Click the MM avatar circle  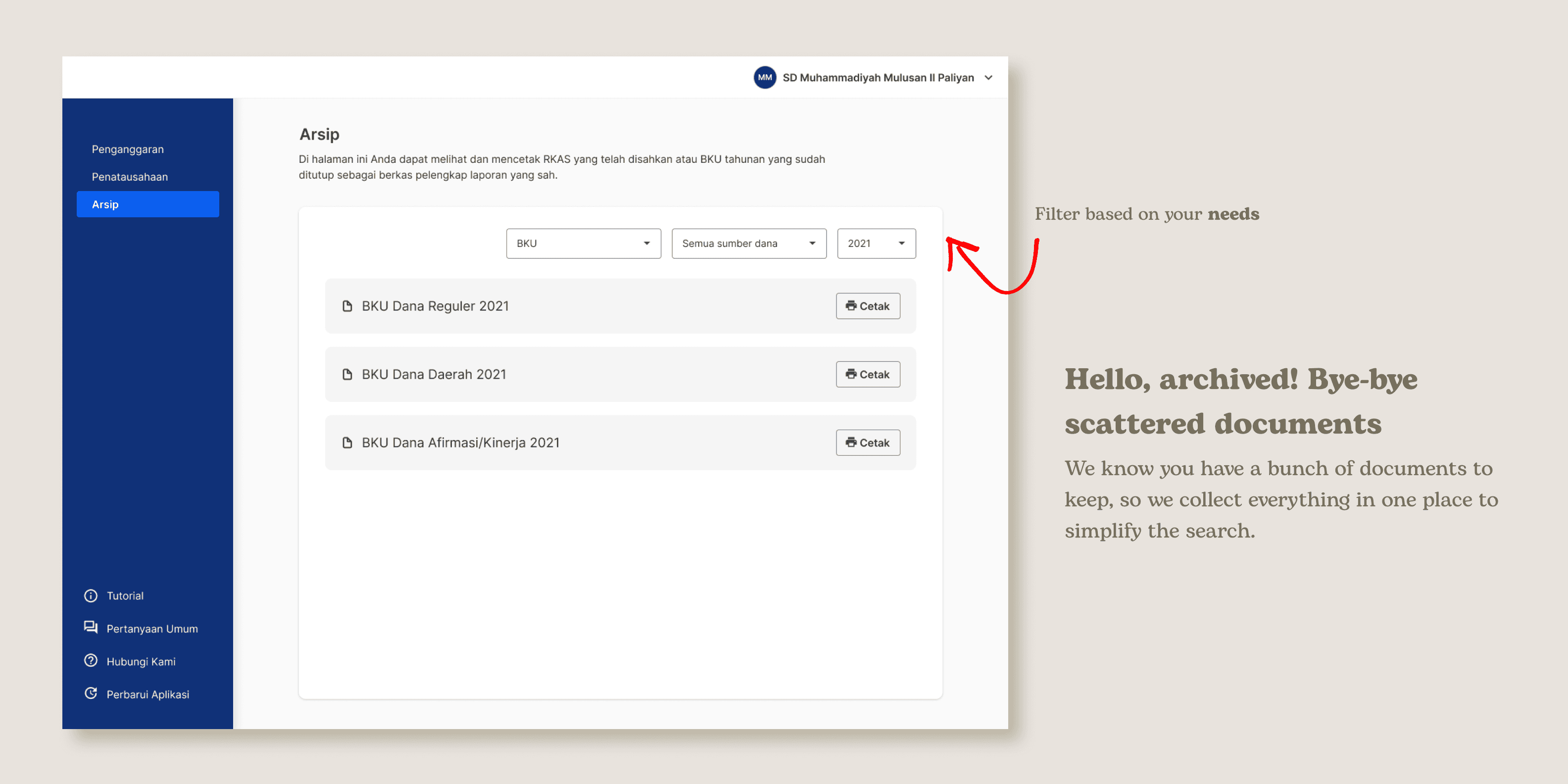click(765, 77)
